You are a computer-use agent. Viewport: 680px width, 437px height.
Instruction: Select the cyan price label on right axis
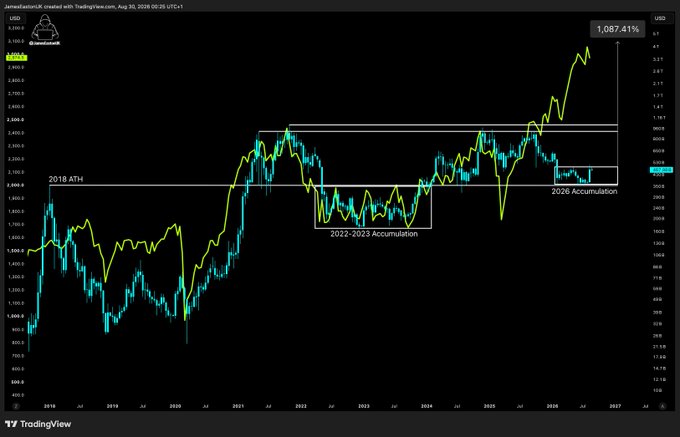pyautogui.click(x=662, y=170)
